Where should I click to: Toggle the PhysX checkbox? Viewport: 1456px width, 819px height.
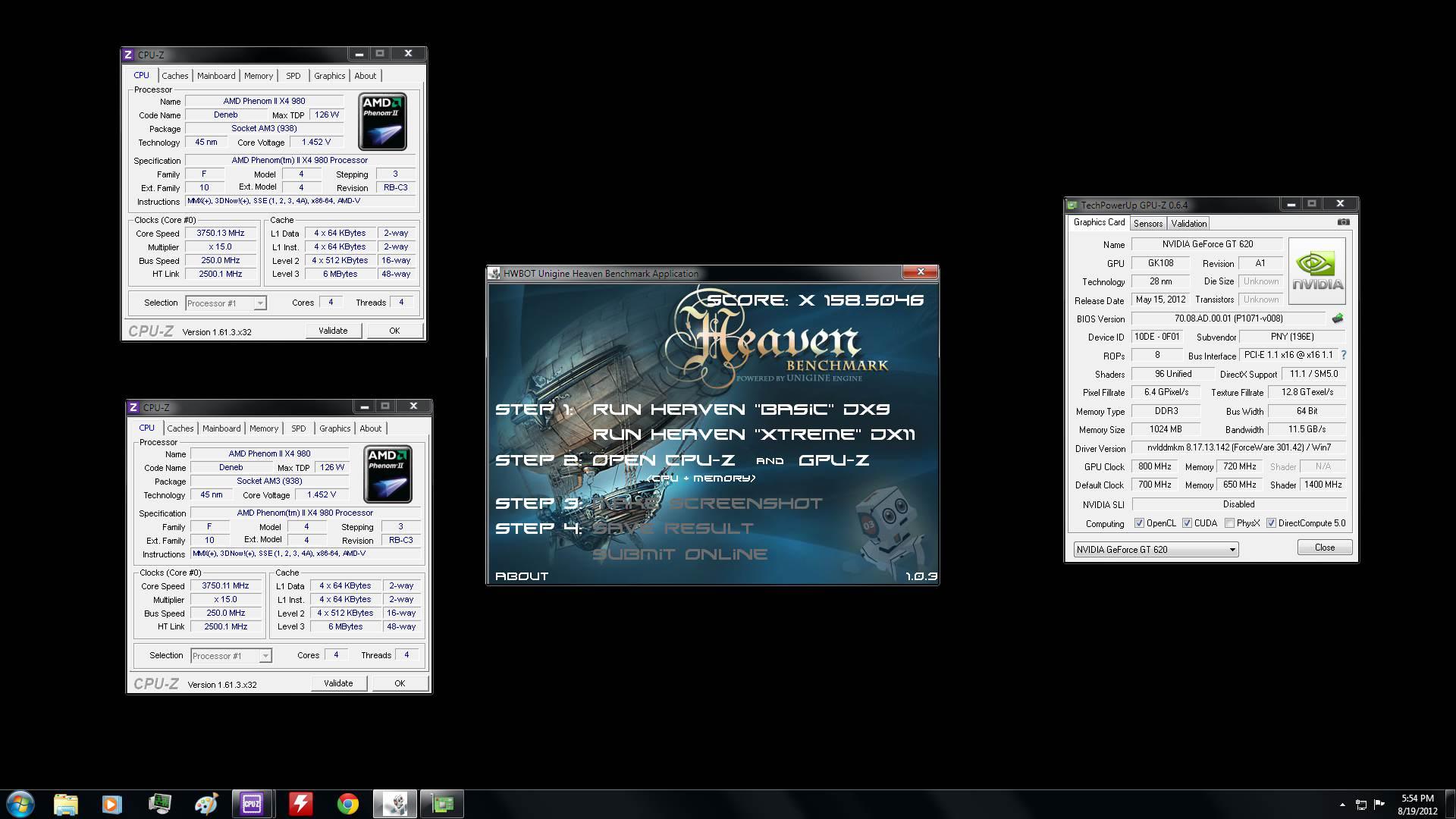click(x=1229, y=523)
